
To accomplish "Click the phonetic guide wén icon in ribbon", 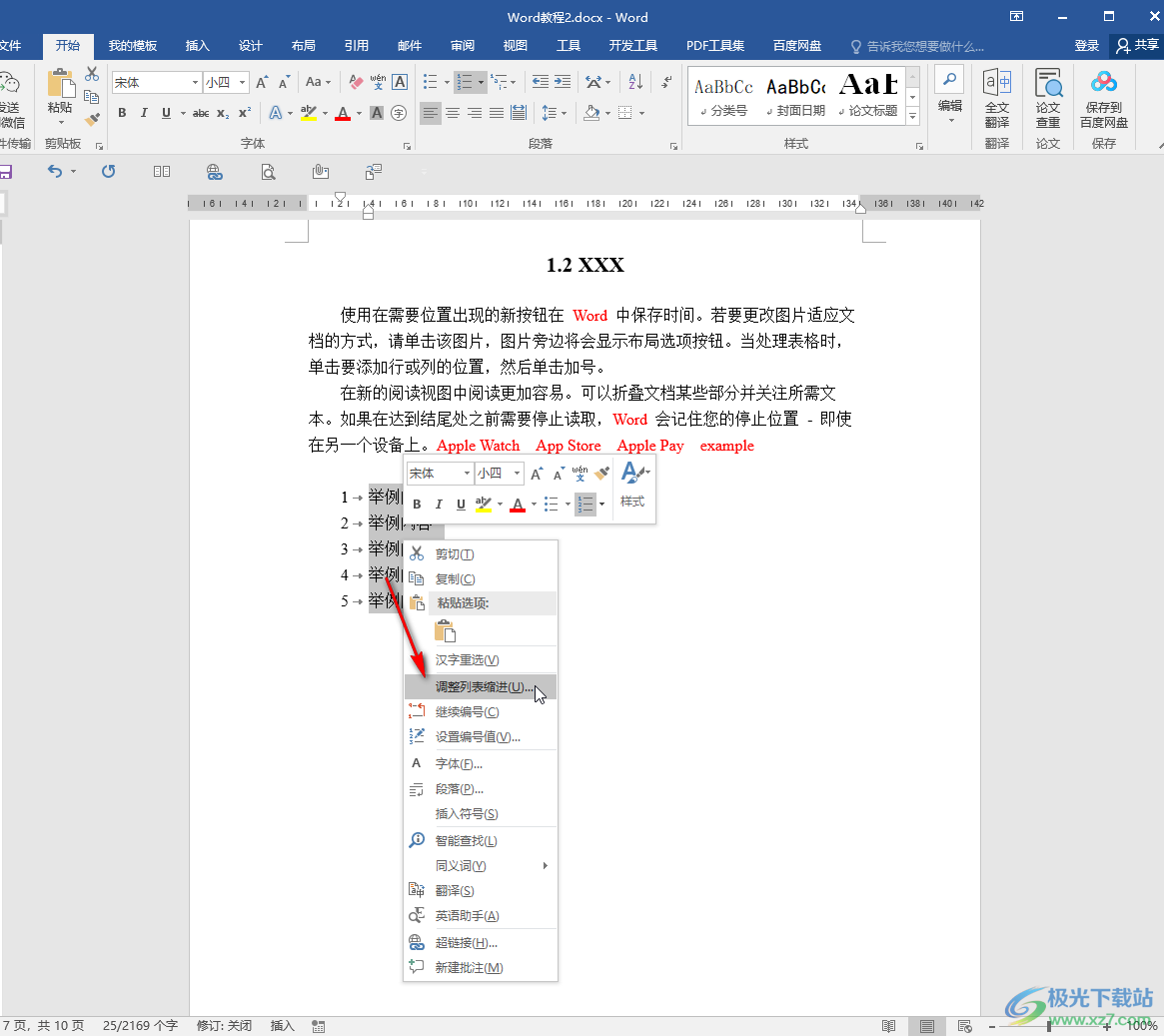I will coord(378,82).
